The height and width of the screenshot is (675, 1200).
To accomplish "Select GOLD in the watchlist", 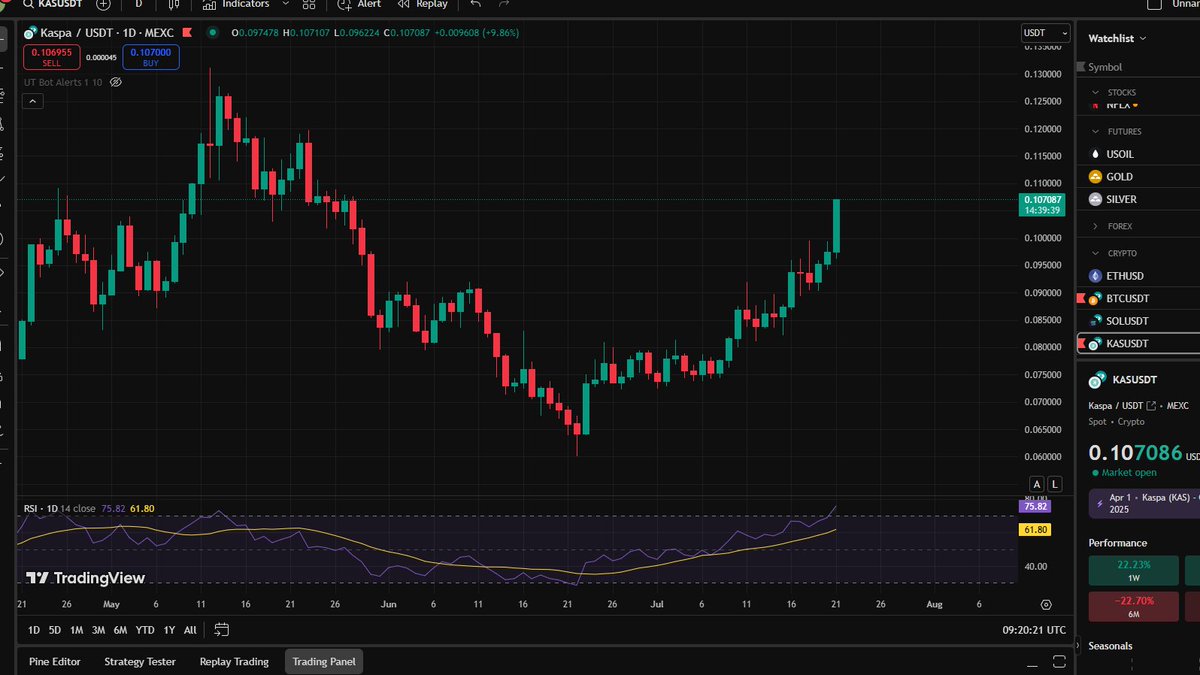I will [x=1138, y=177].
